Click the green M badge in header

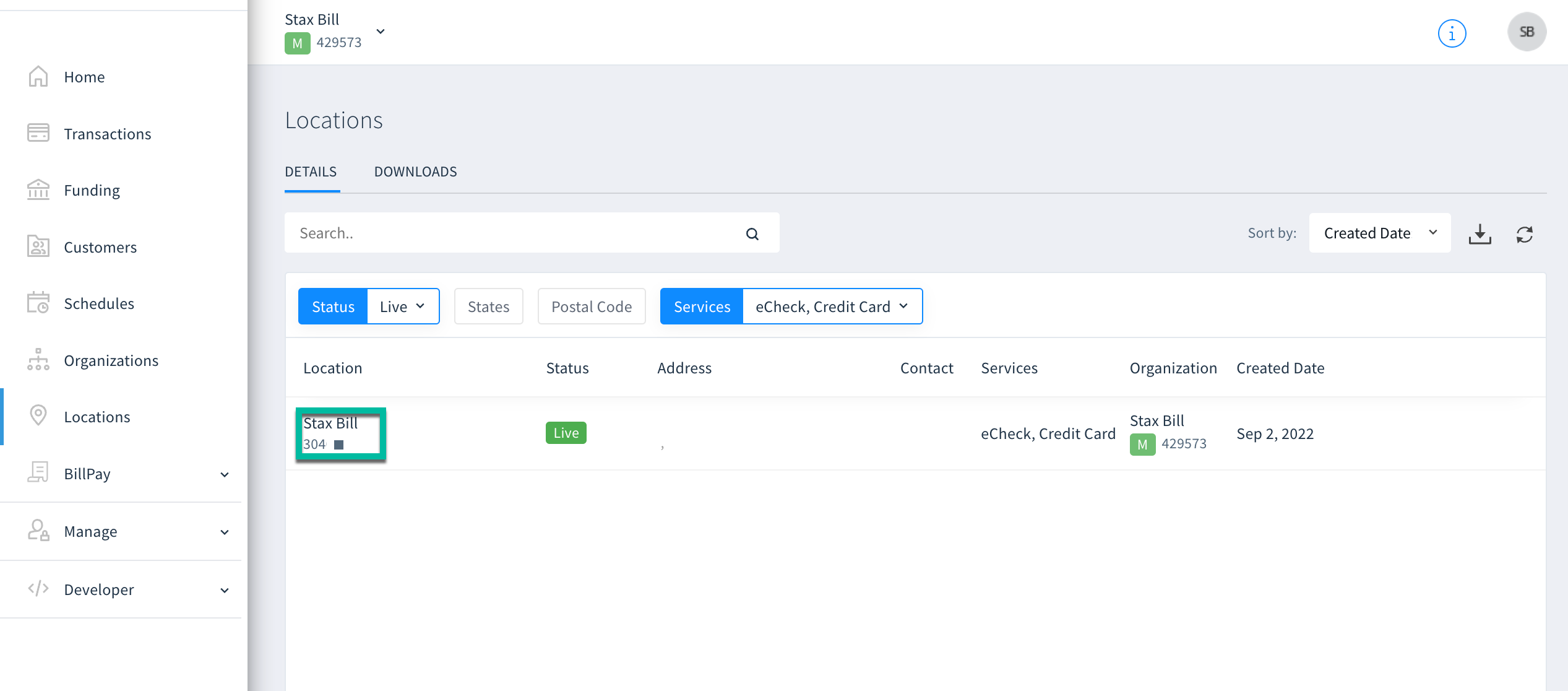click(298, 43)
